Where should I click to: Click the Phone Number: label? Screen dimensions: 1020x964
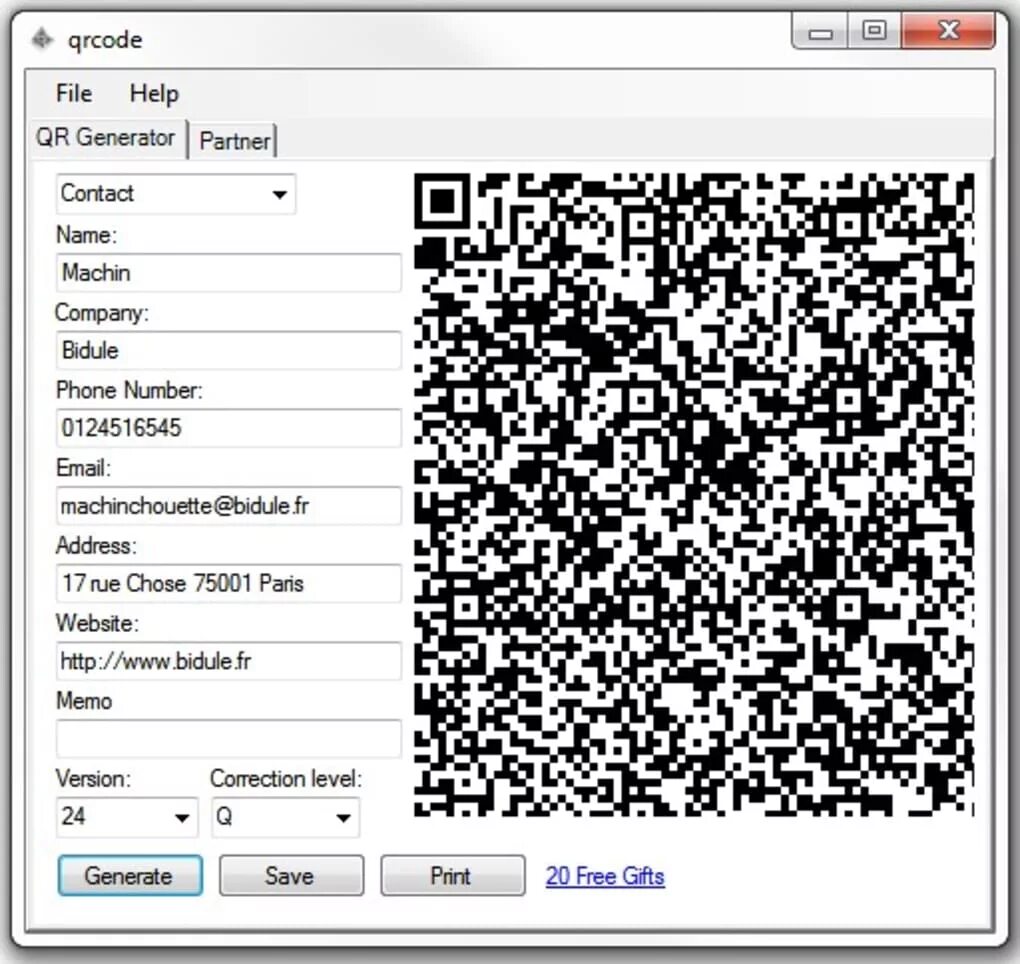[129, 390]
